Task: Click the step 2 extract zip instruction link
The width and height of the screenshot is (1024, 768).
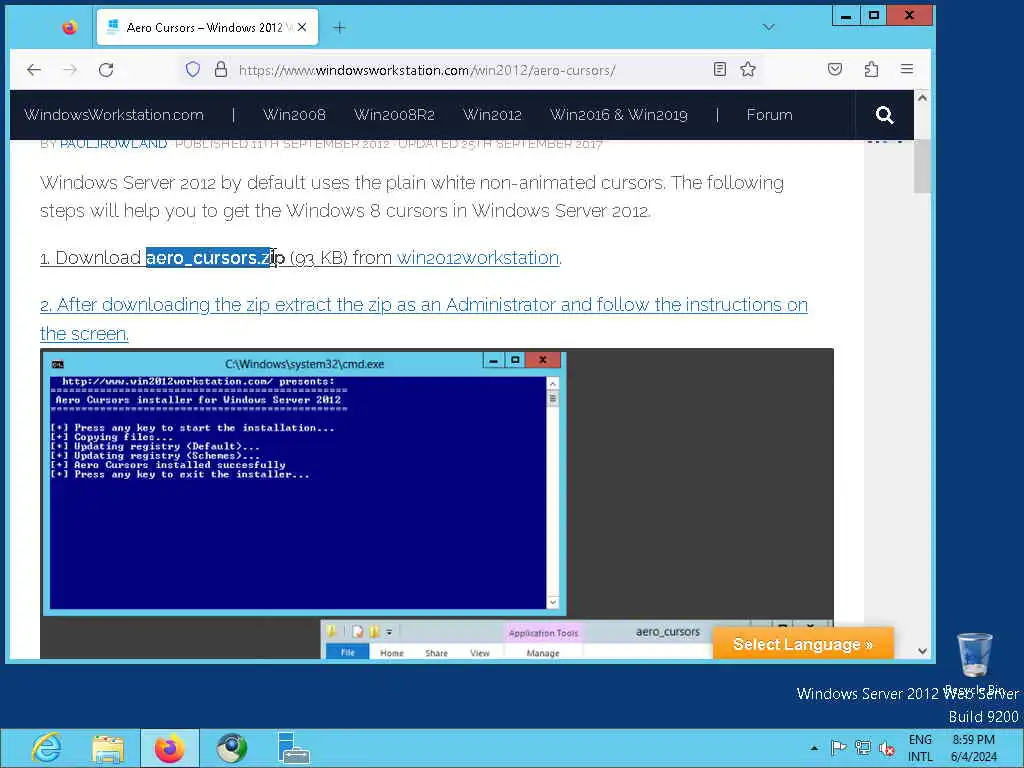Action: point(424,319)
